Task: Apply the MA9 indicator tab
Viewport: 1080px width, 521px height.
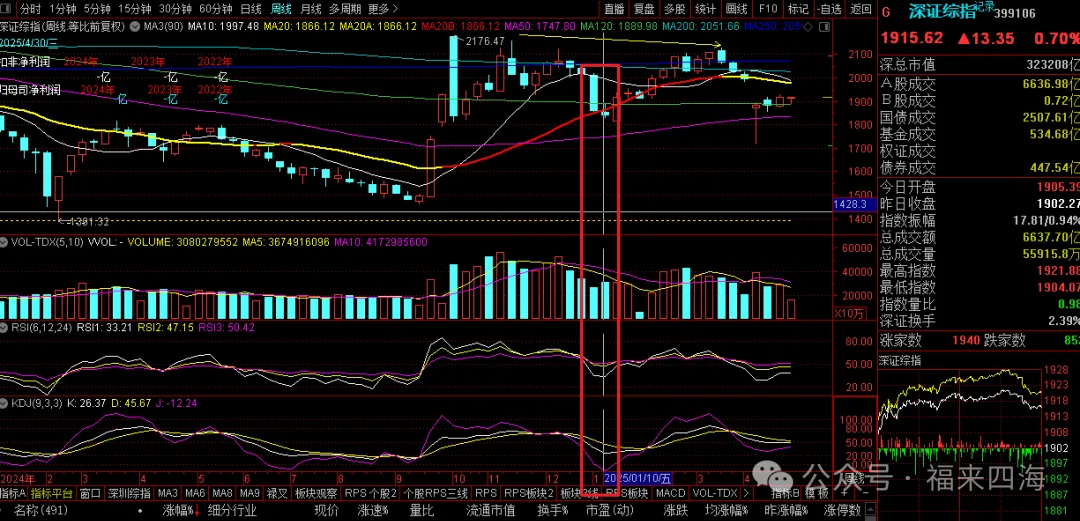Action: click(250, 493)
